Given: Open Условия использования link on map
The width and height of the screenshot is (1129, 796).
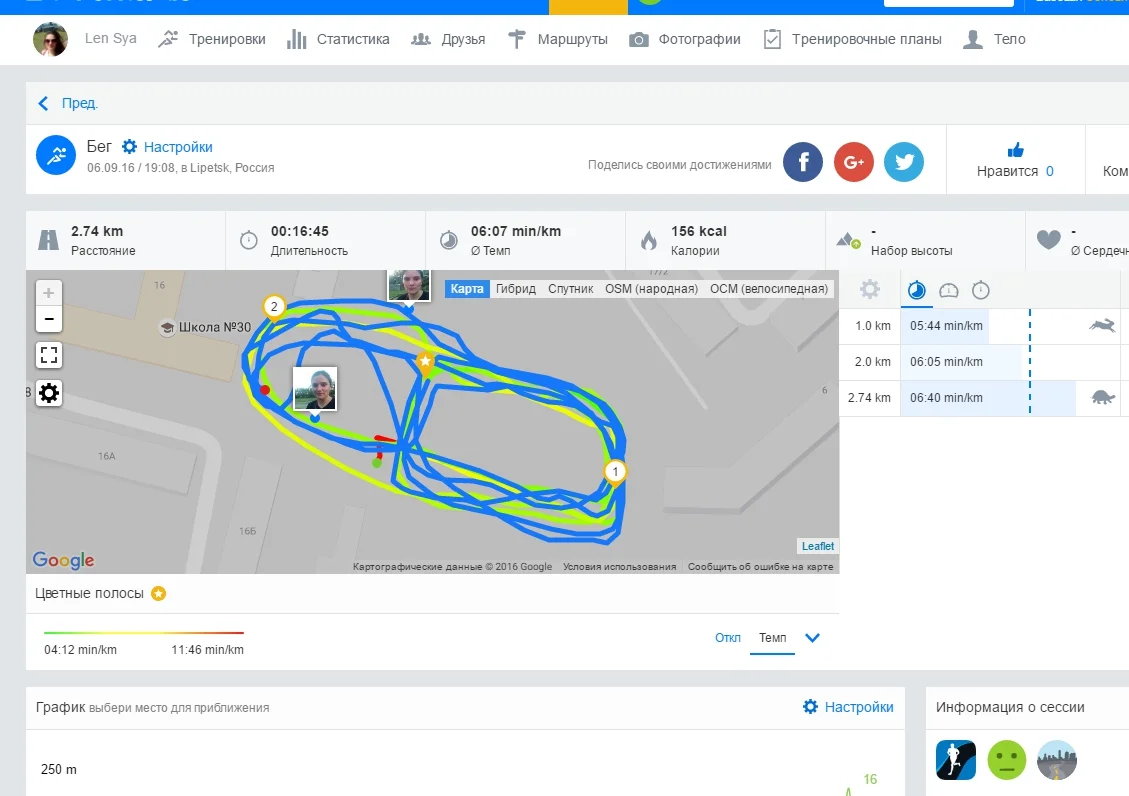Looking at the screenshot, I should tap(619, 566).
